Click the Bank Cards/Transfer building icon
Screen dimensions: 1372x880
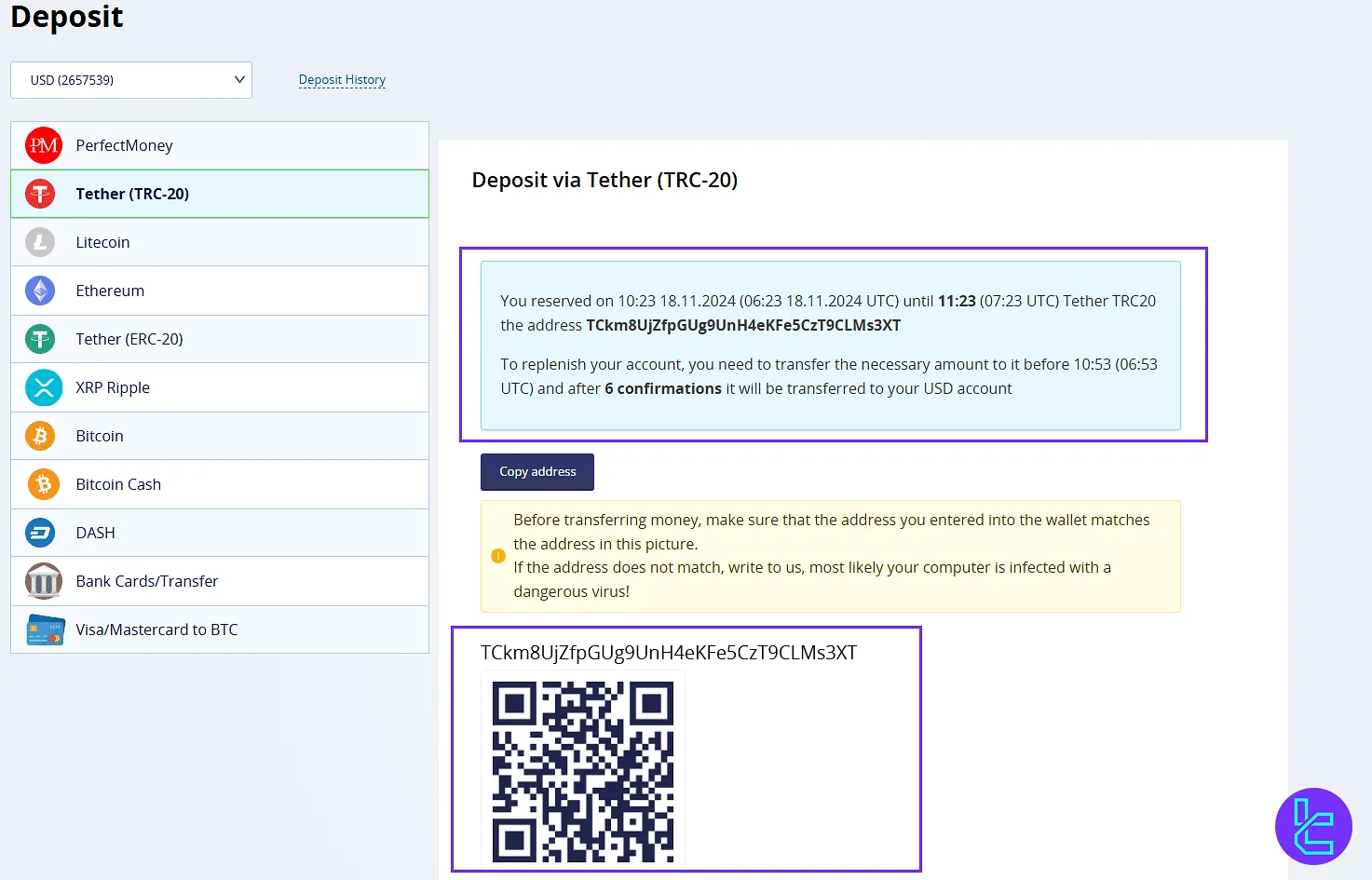[44, 581]
